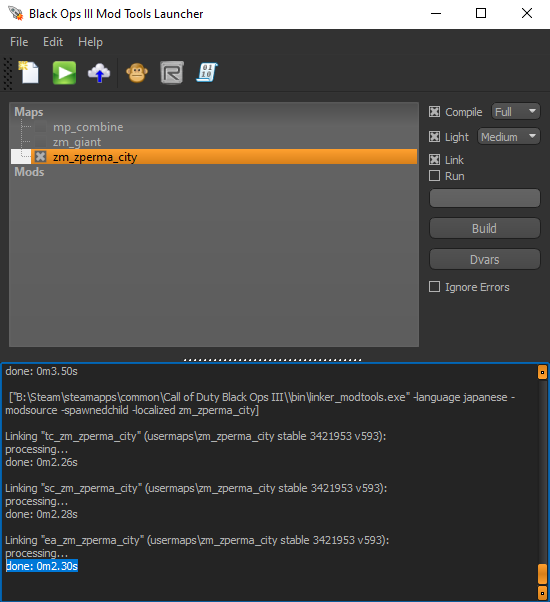Click the New map document icon
The width and height of the screenshot is (550, 602).
[29, 72]
